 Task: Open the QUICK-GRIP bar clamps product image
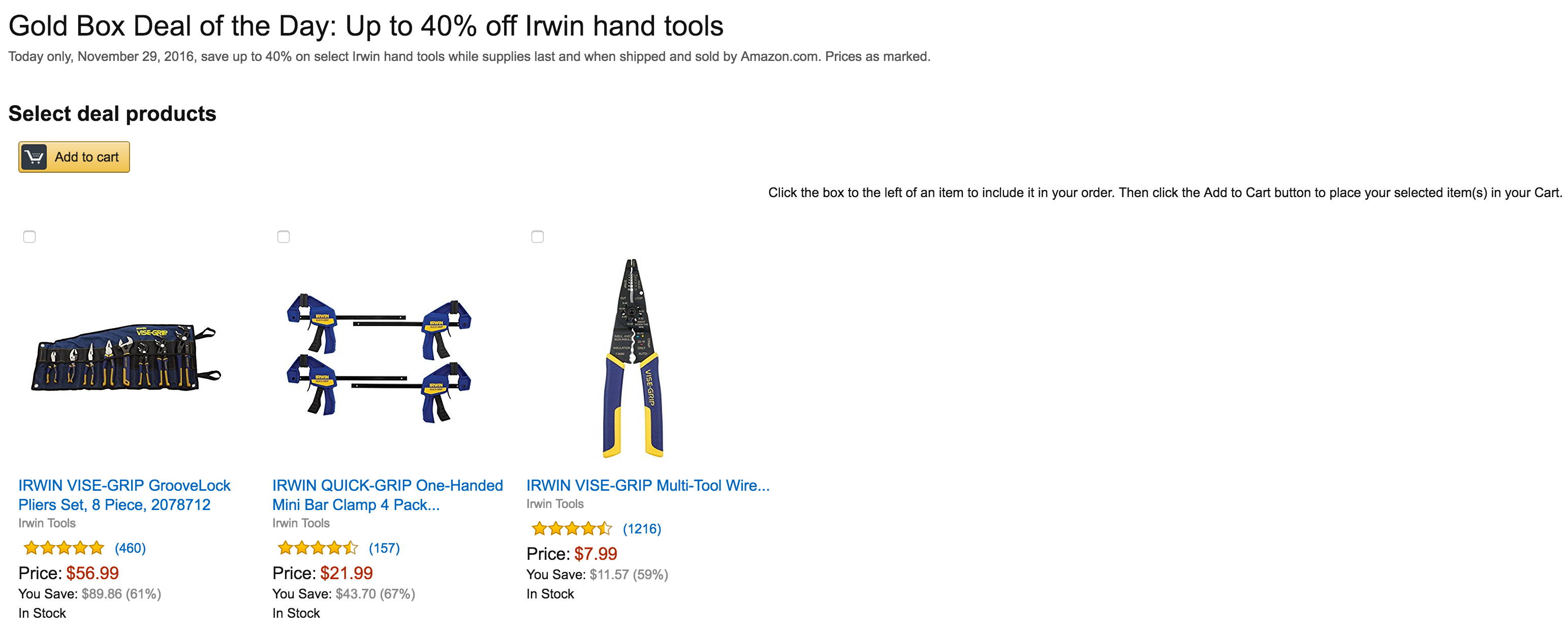(379, 358)
